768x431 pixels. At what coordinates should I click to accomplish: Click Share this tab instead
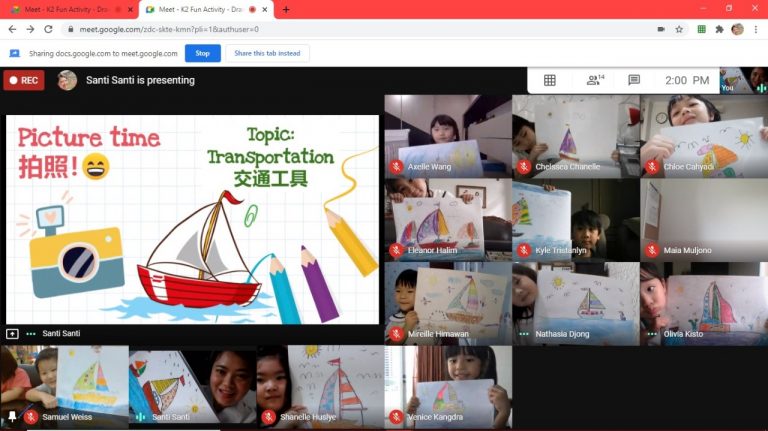(267, 53)
